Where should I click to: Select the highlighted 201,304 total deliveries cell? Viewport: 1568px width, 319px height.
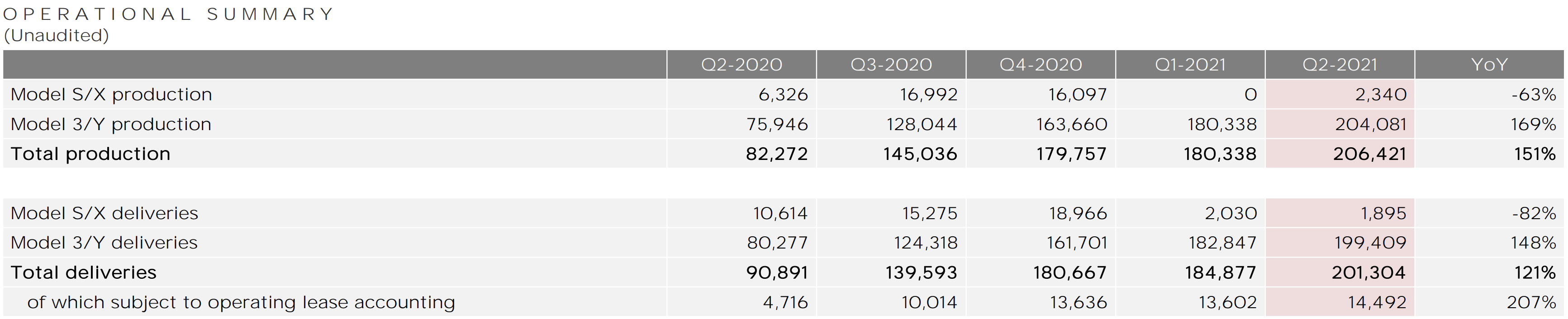tap(1340, 272)
